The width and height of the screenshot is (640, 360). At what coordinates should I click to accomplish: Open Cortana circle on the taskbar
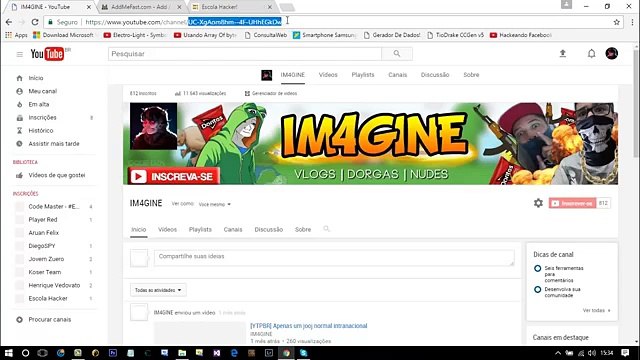[x=25, y=353]
